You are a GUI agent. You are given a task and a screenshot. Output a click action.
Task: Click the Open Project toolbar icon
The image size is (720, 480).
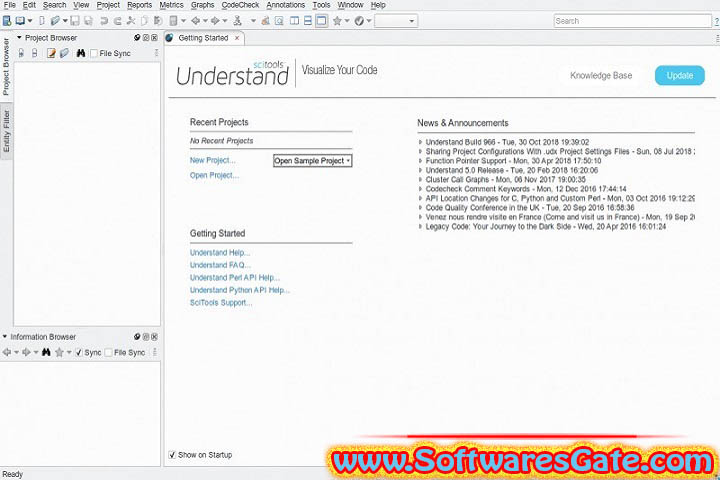coord(20,21)
